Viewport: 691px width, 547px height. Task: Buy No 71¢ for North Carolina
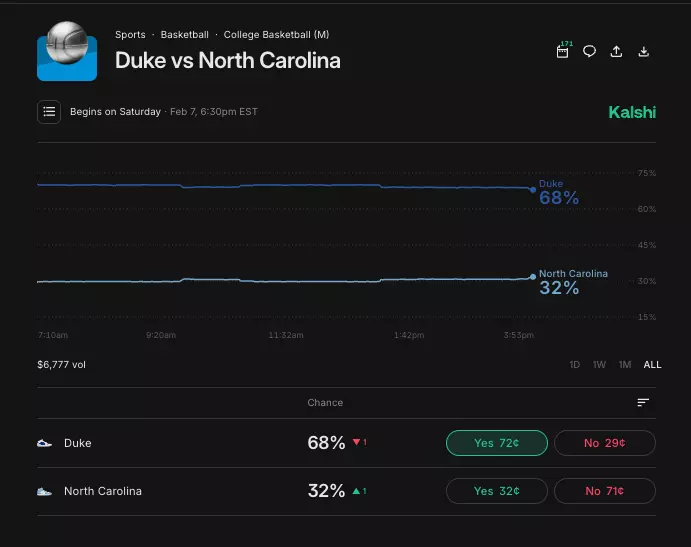click(605, 491)
